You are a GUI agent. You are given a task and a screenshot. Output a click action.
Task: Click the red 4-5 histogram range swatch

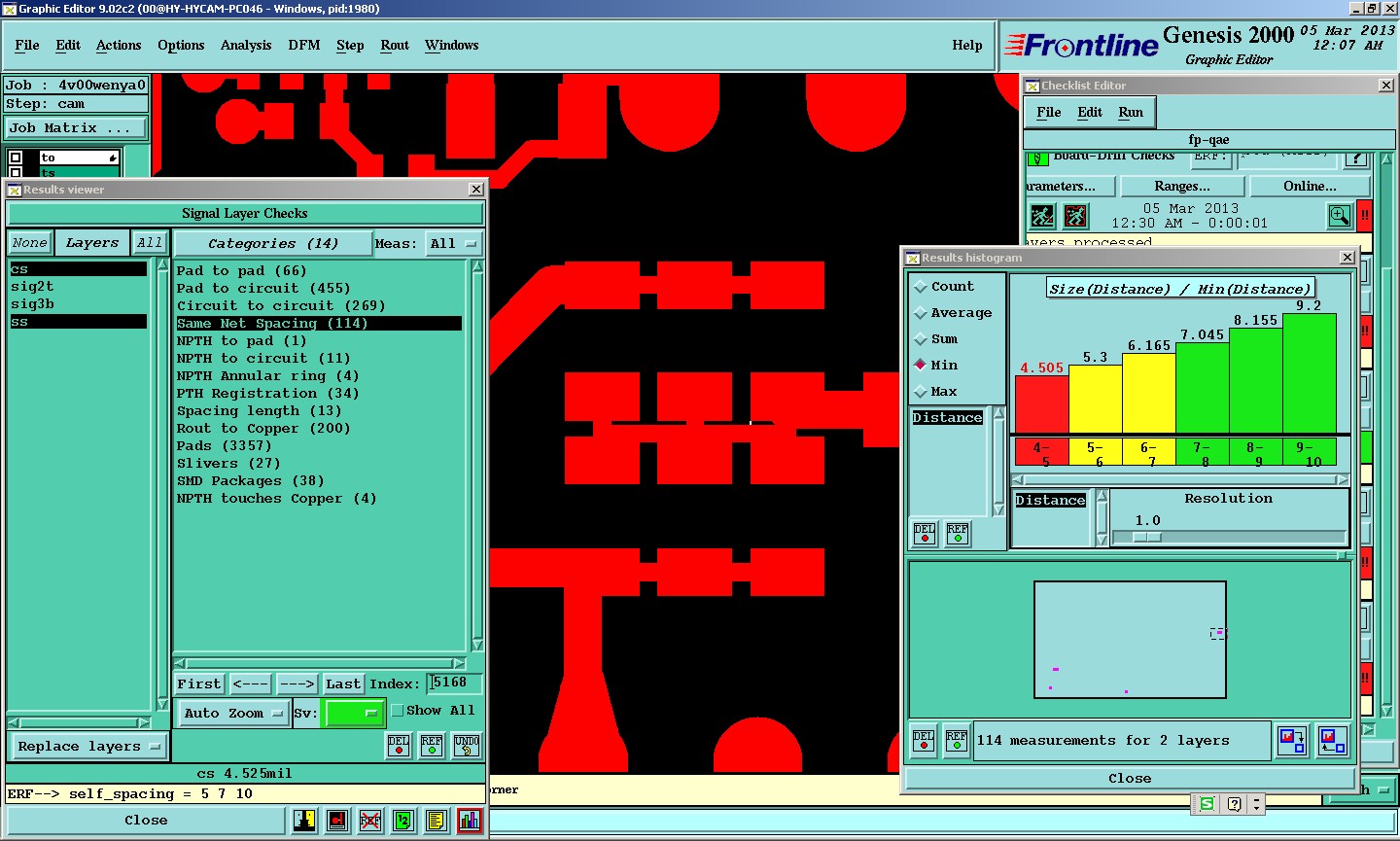click(x=1041, y=452)
